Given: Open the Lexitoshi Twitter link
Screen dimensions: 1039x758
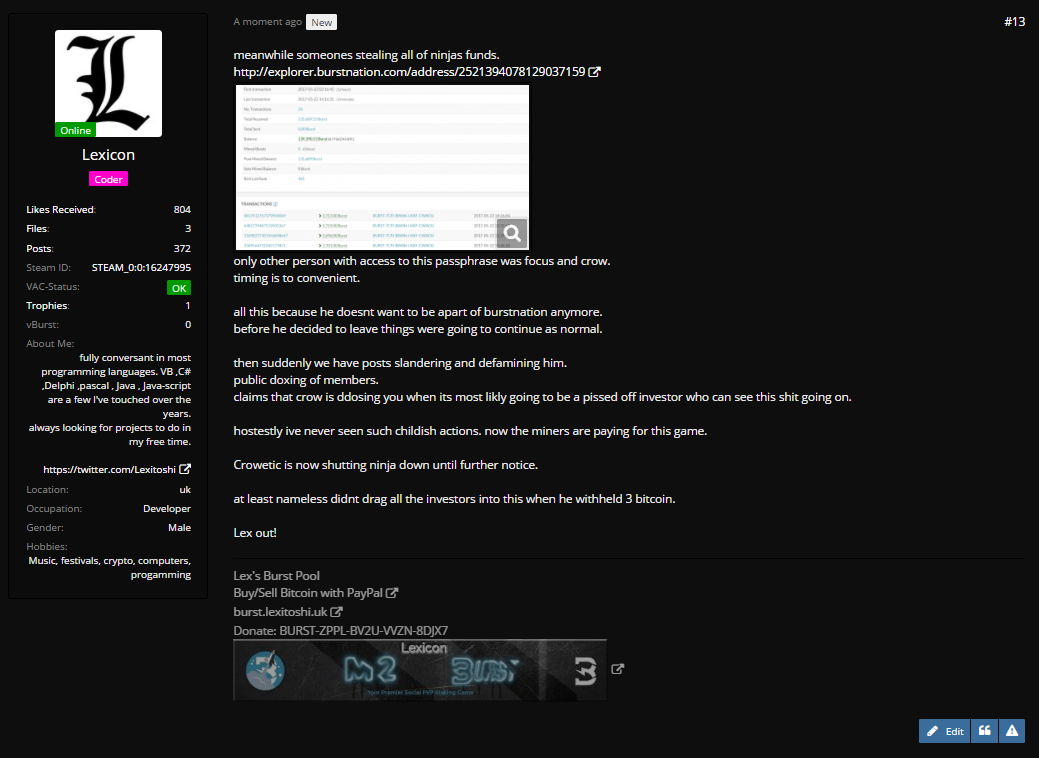Looking at the screenshot, I should coord(109,469).
